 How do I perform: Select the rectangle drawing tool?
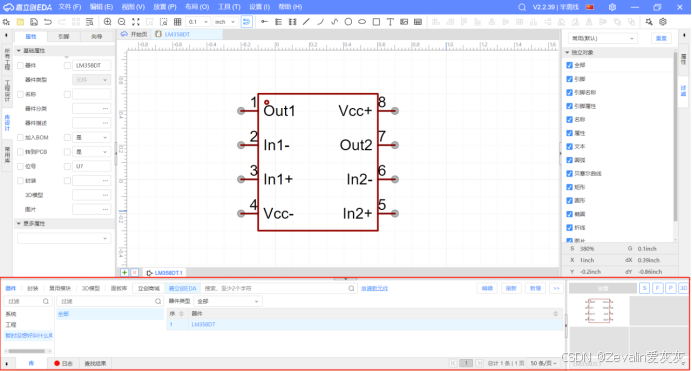[376, 22]
